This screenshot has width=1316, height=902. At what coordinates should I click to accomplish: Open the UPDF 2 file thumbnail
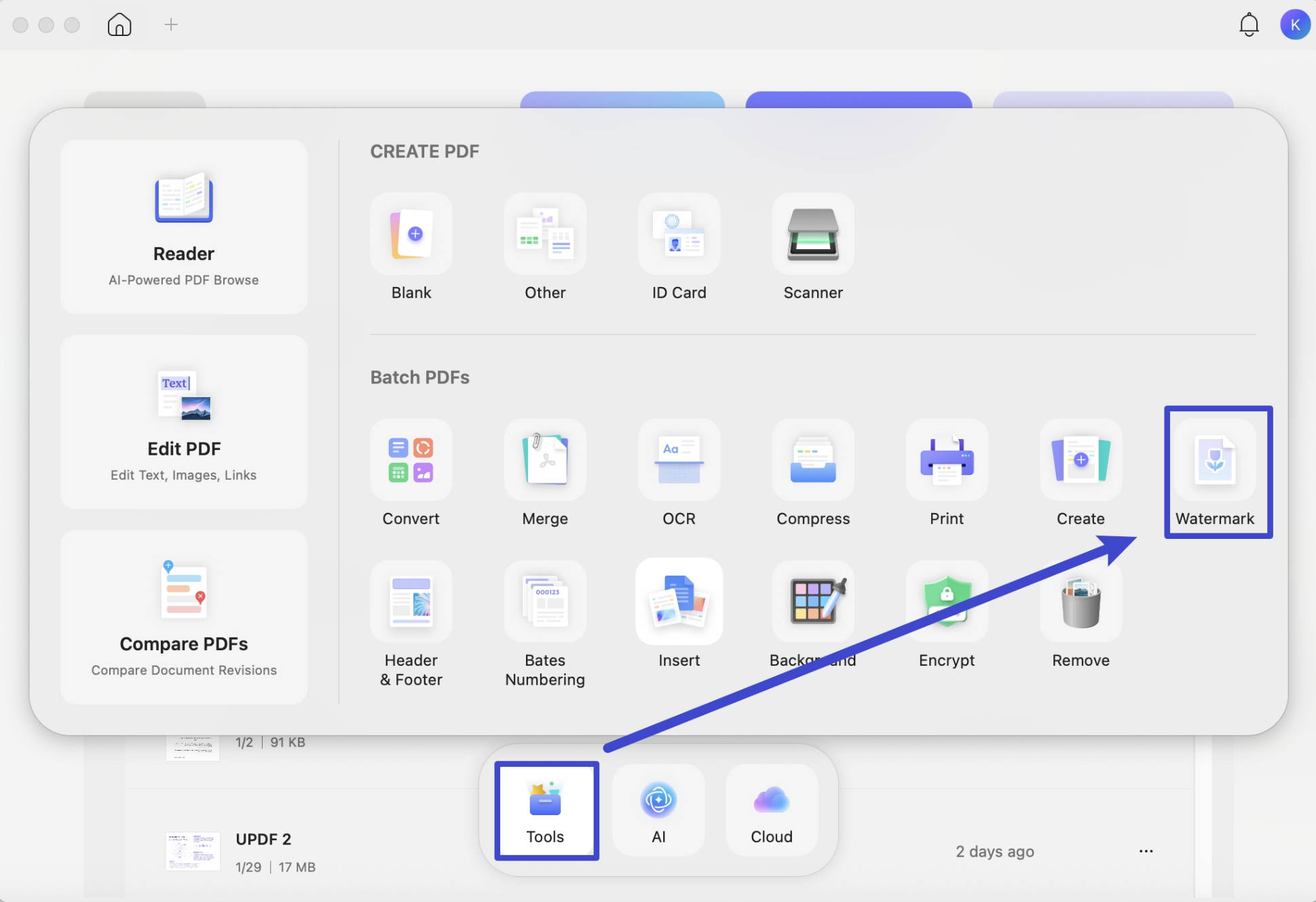[x=193, y=851]
